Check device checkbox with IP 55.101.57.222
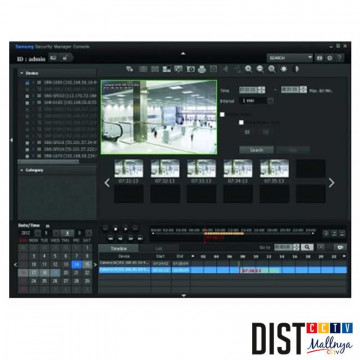This screenshot has height=360, width=360. pos(27,149)
